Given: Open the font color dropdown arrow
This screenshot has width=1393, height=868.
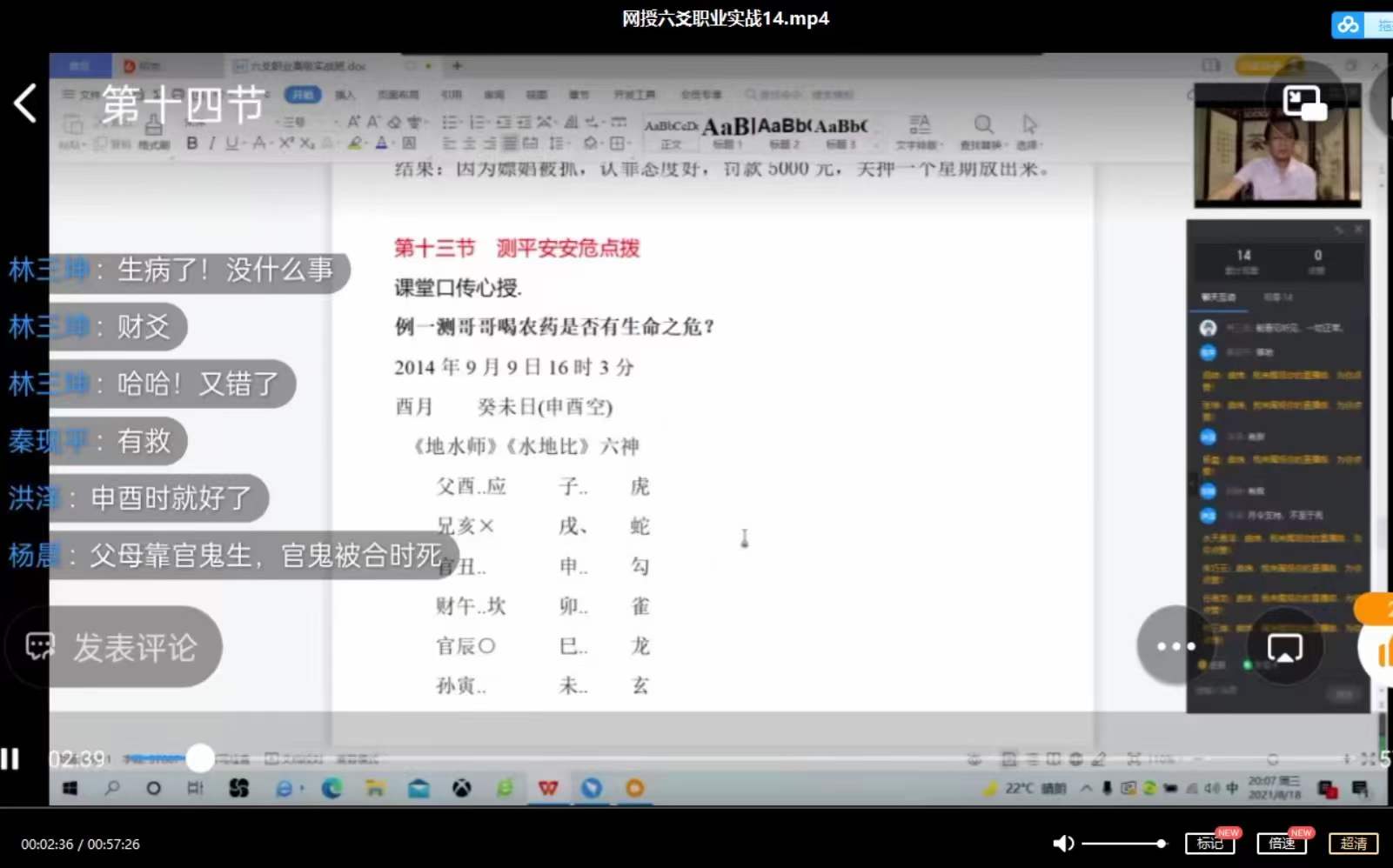Looking at the screenshot, I should [393, 144].
